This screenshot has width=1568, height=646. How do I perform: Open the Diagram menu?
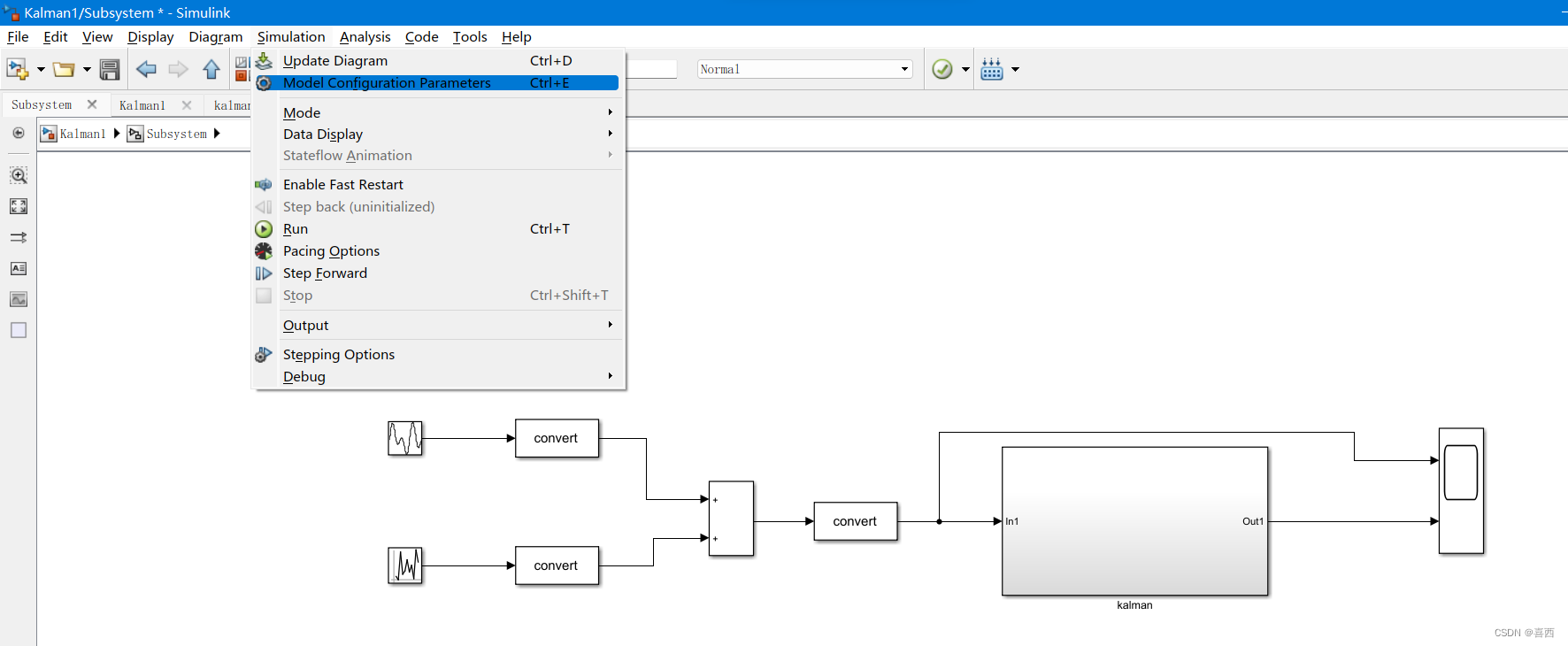(x=215, y=36)
